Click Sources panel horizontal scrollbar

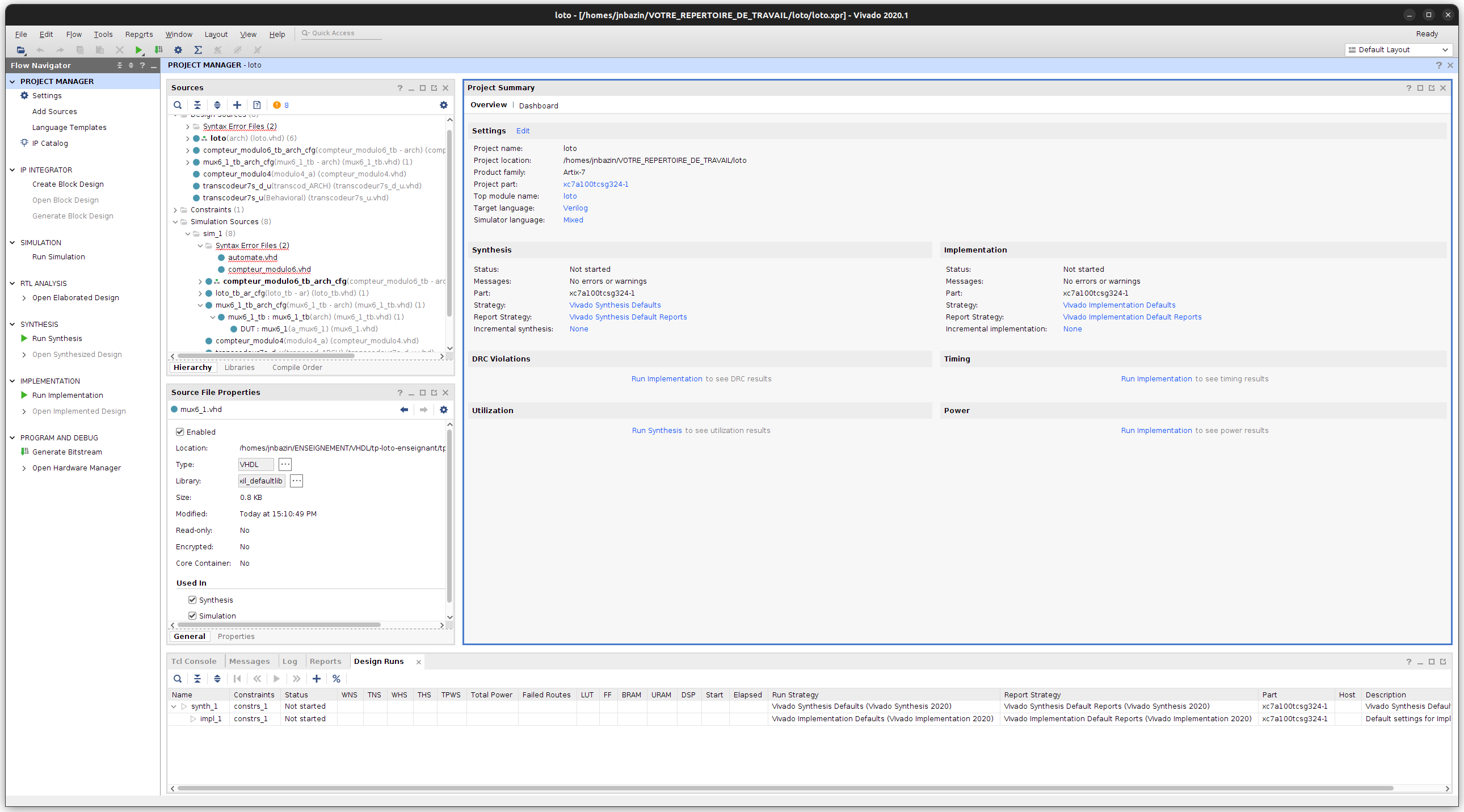click(266, 356)
